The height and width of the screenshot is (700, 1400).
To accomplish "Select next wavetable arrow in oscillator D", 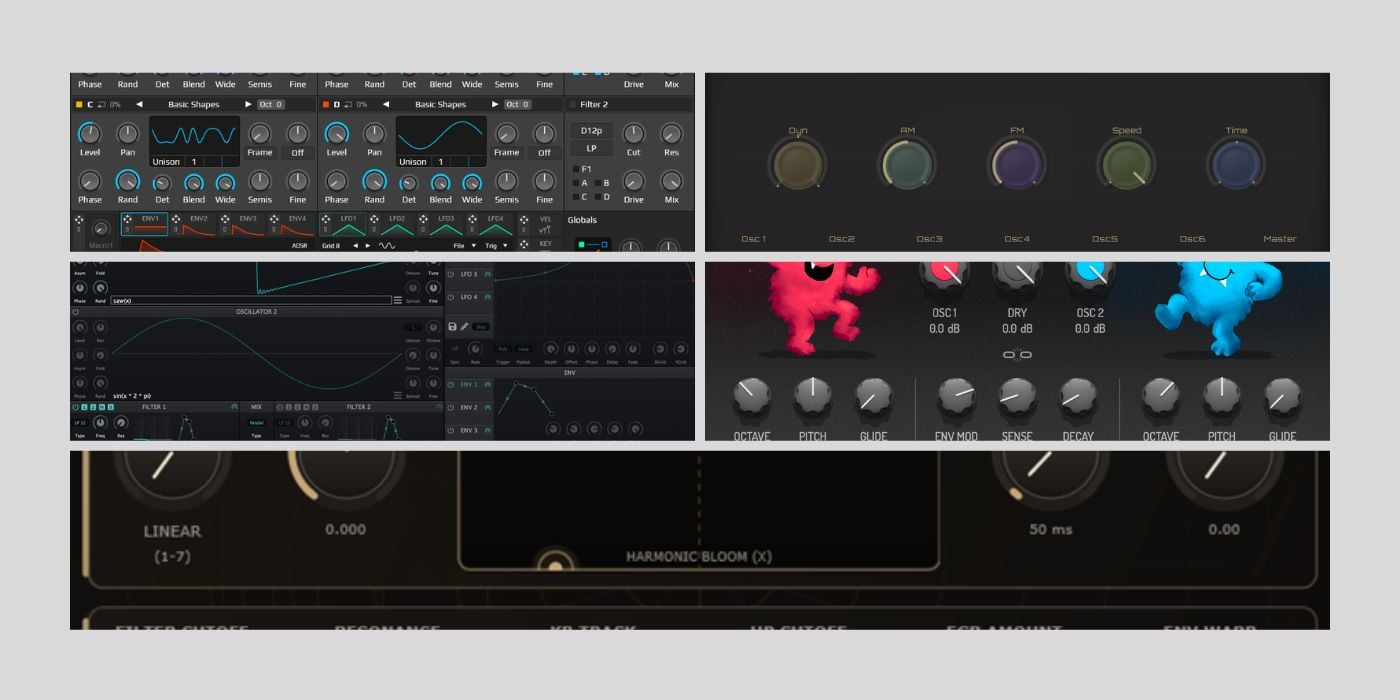I will [495, 104].
